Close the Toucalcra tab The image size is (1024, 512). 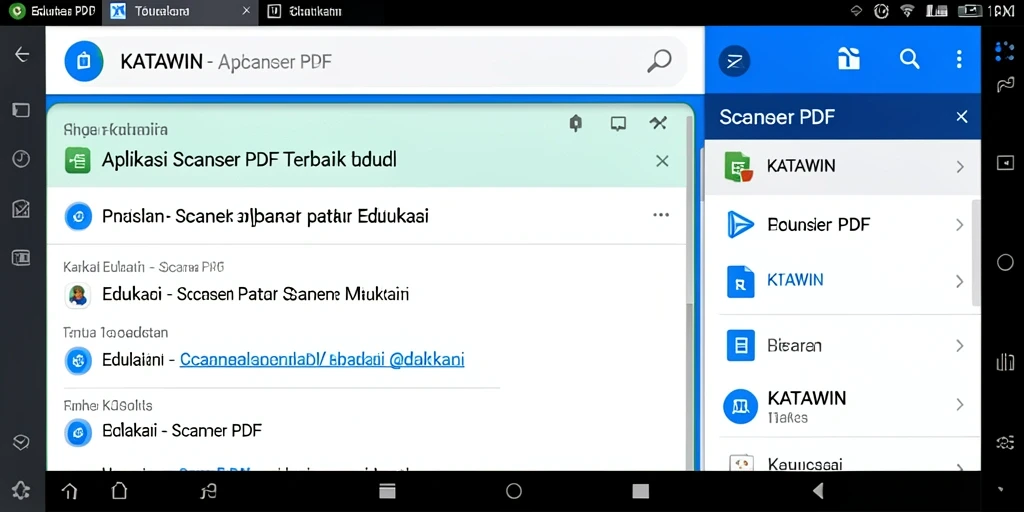click(246, 11)
